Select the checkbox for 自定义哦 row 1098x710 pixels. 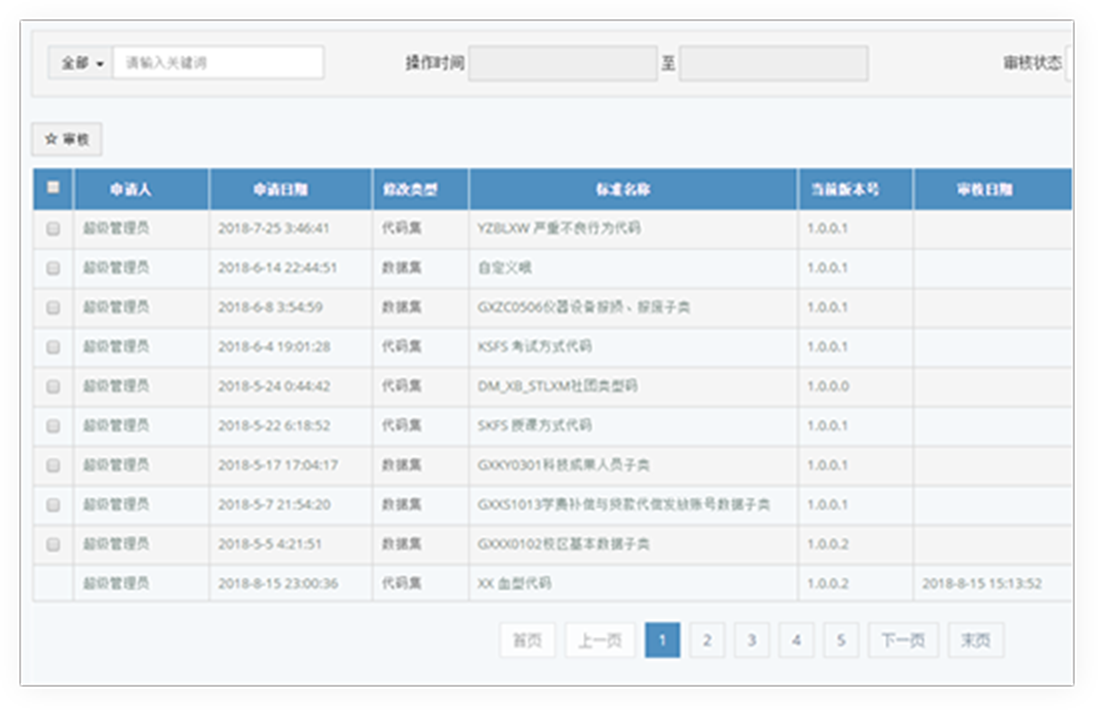tap(53, 268)
